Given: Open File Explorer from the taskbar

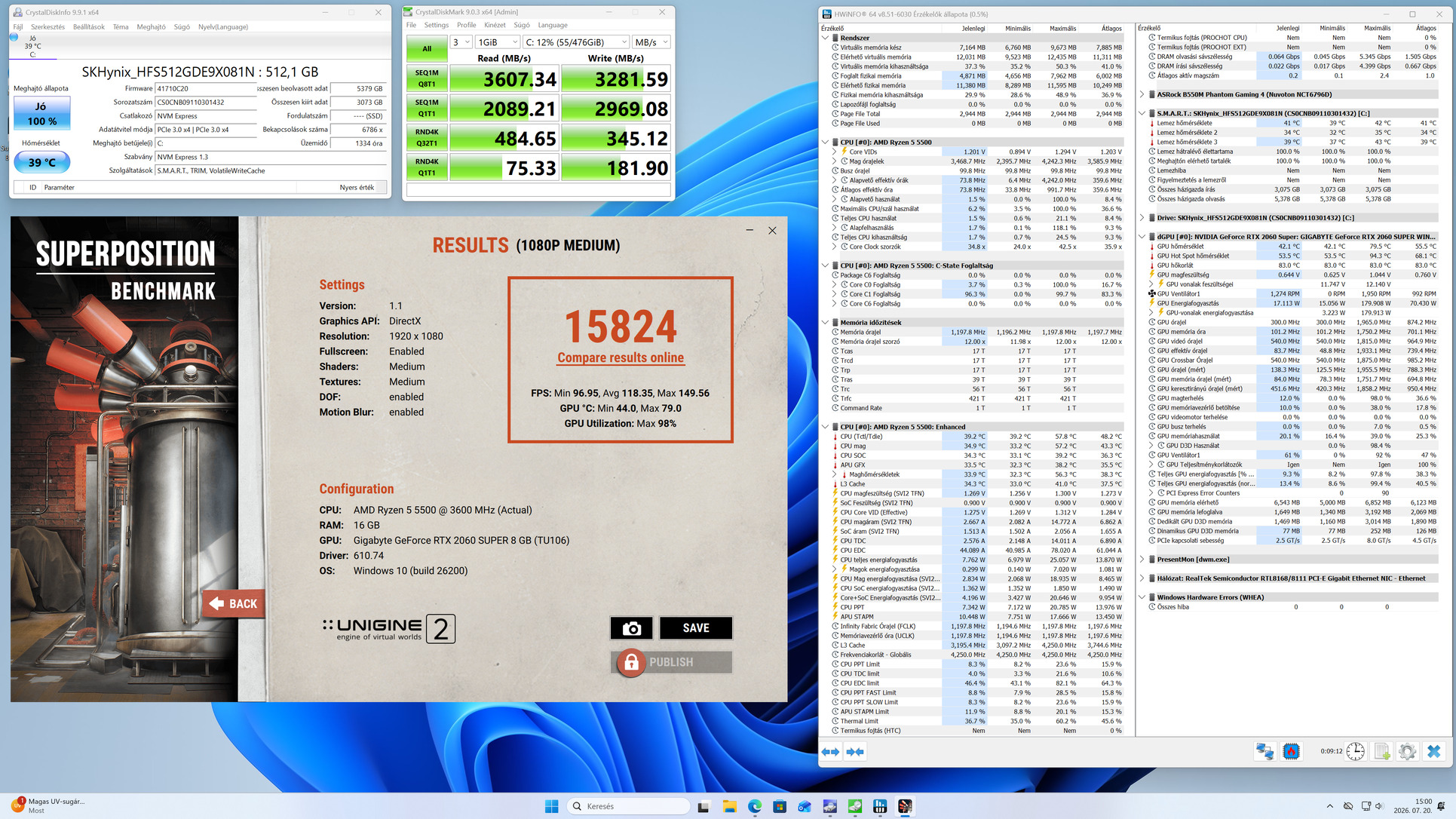Looking at the screenshot, I should click(x=729, y=806).
